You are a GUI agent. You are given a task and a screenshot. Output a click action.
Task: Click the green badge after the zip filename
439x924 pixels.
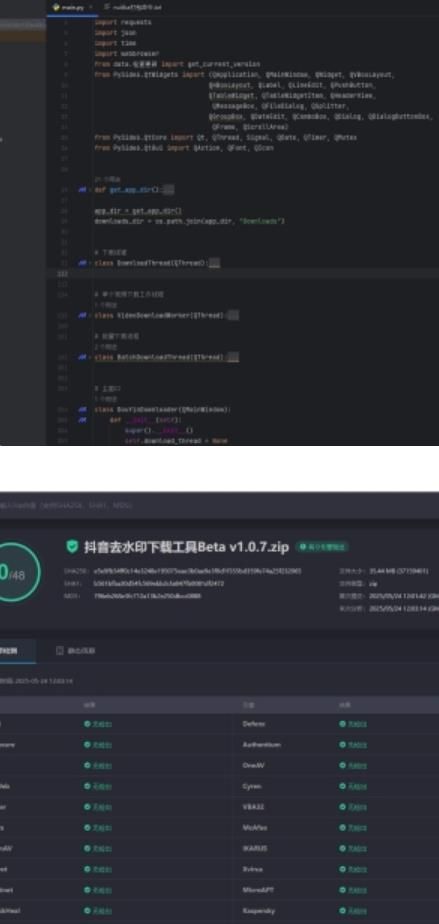[x=322, y=547]
